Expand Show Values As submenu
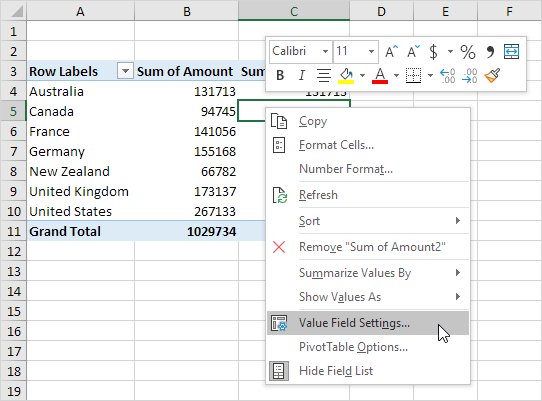 click(x=368, y=297)
